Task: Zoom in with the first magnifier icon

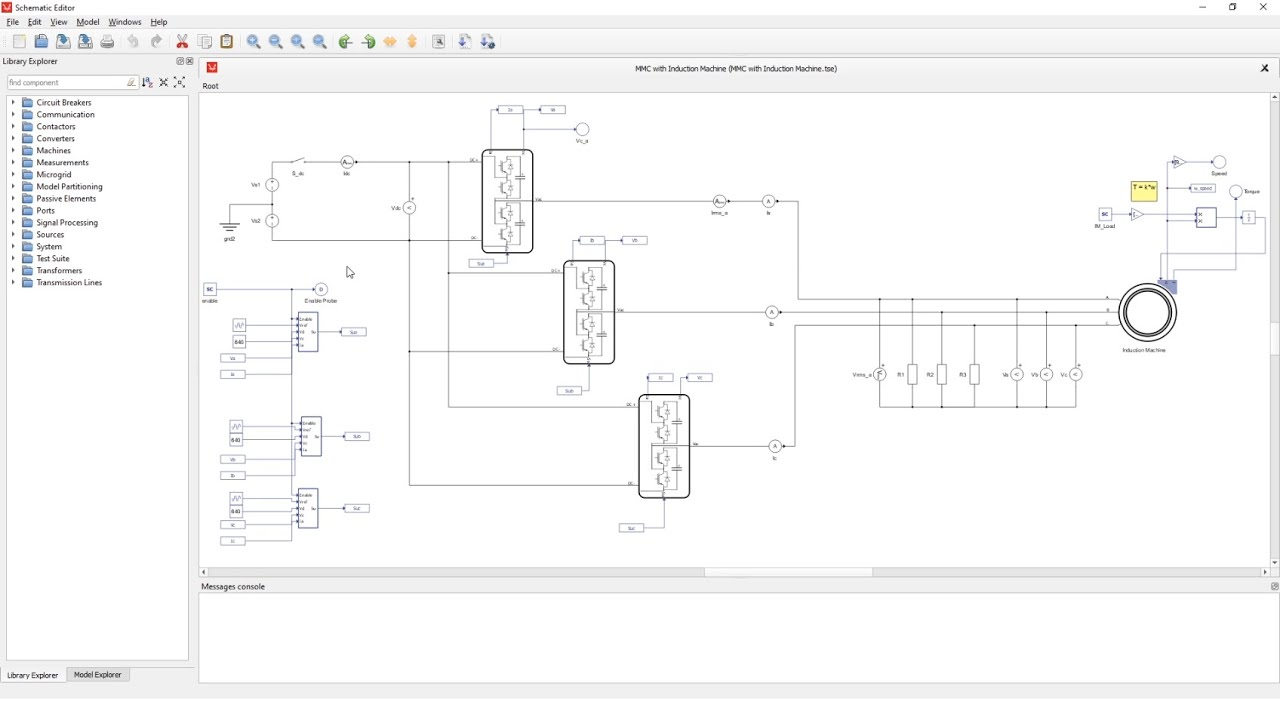Action: pyautogui.click(x=254, y=42)
